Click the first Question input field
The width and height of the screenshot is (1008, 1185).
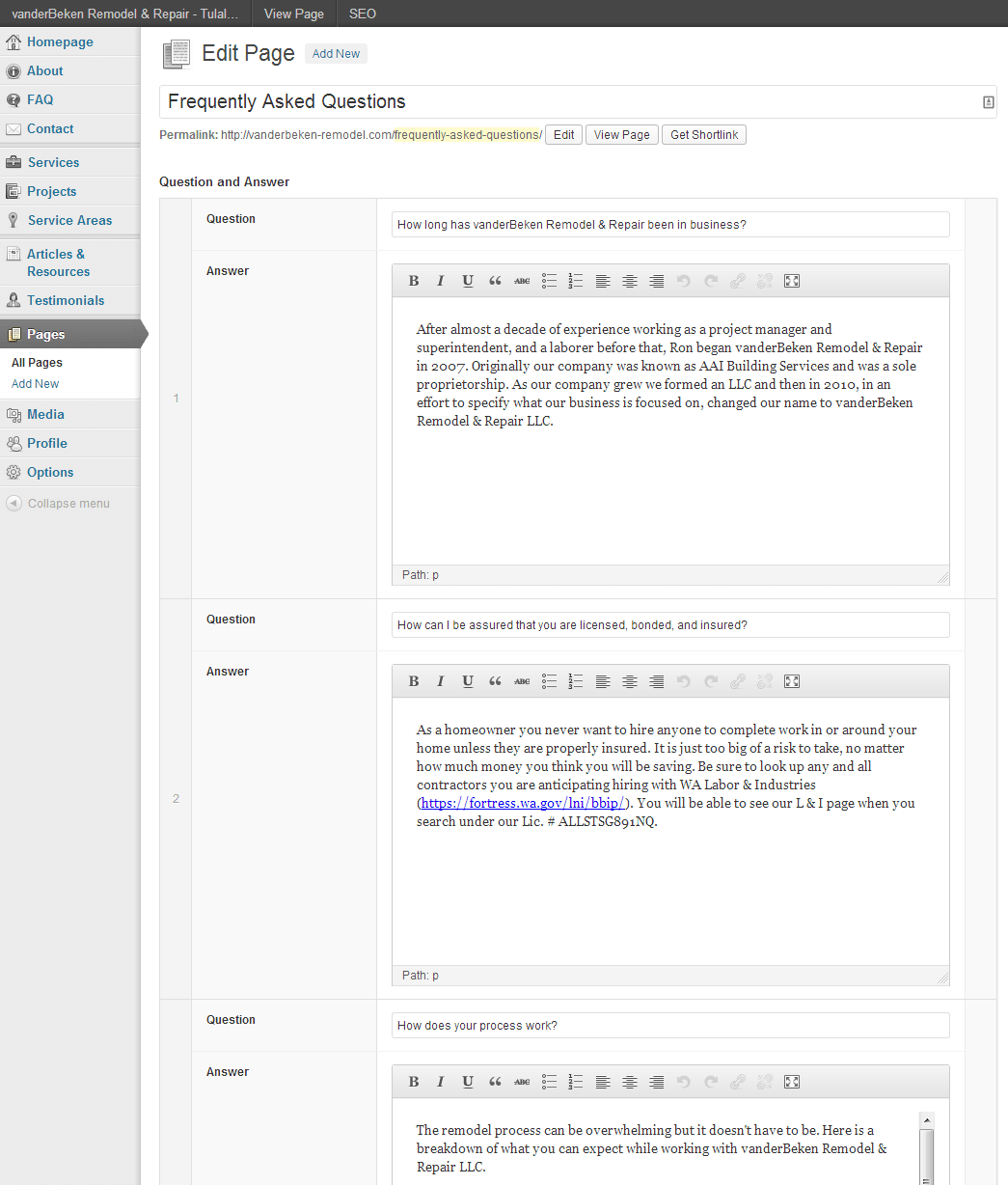pos(670,225)
